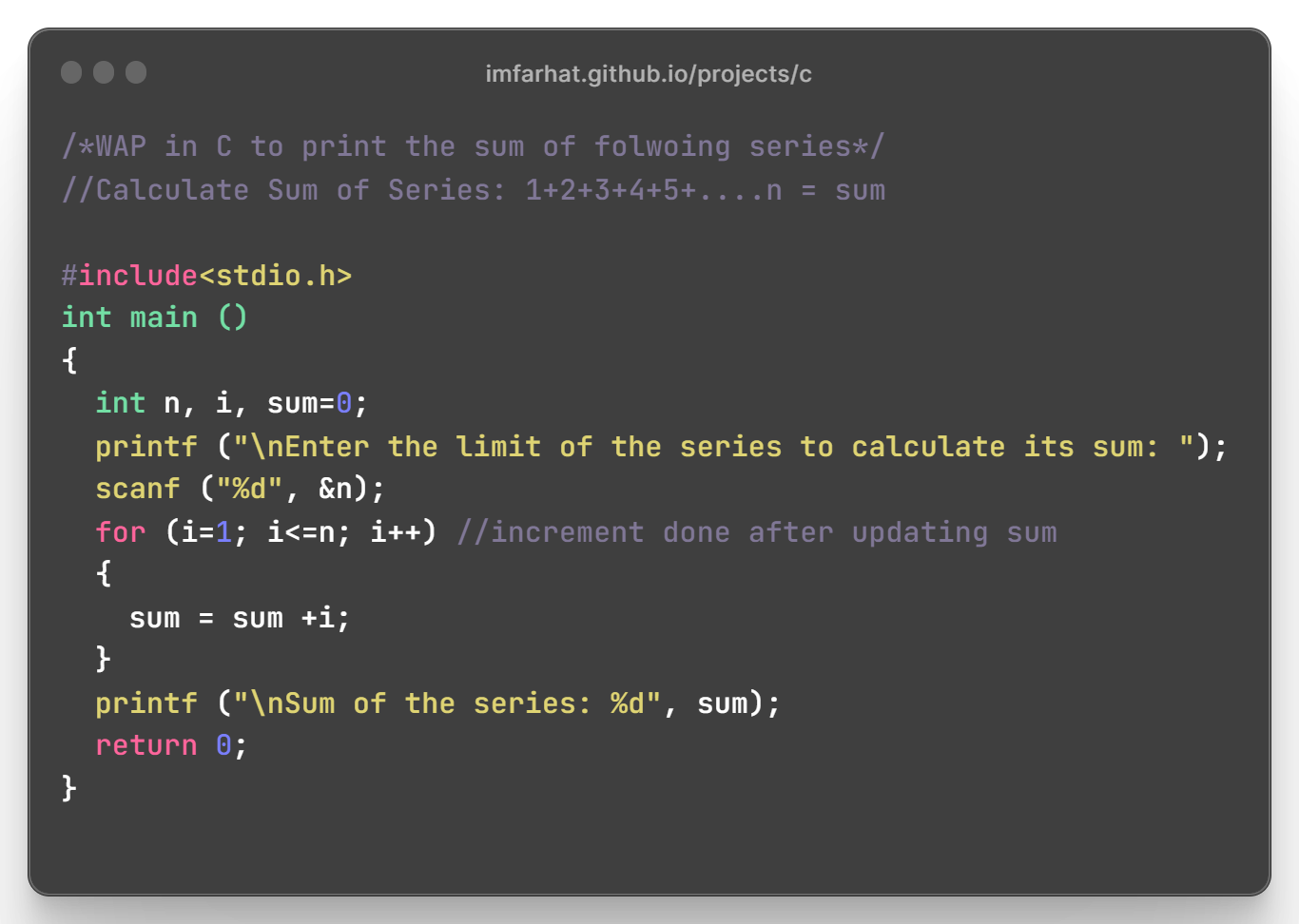Click the printf showing sum of series
1299x924 pixels.
pos(437,703)
